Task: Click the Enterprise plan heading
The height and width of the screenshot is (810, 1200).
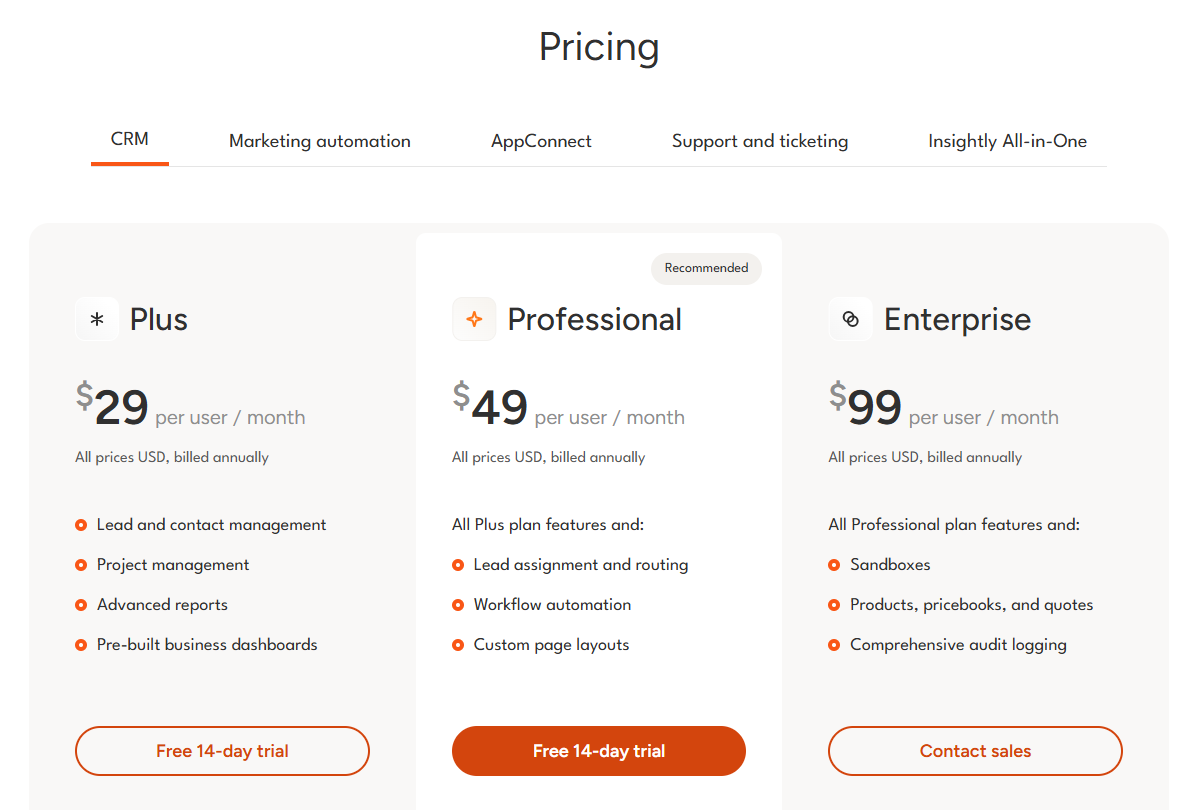Action: [x=957, y=320]
